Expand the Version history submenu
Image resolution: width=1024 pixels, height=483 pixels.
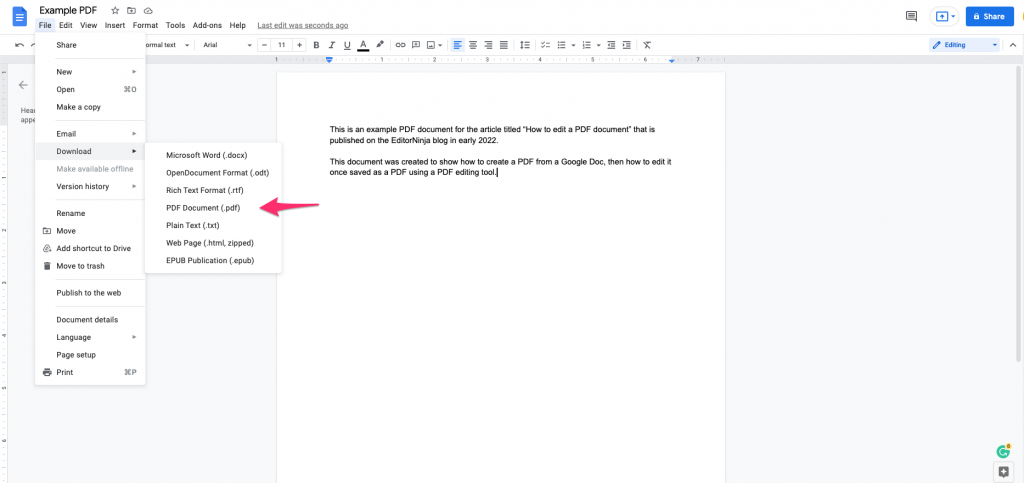click(90, 187)
